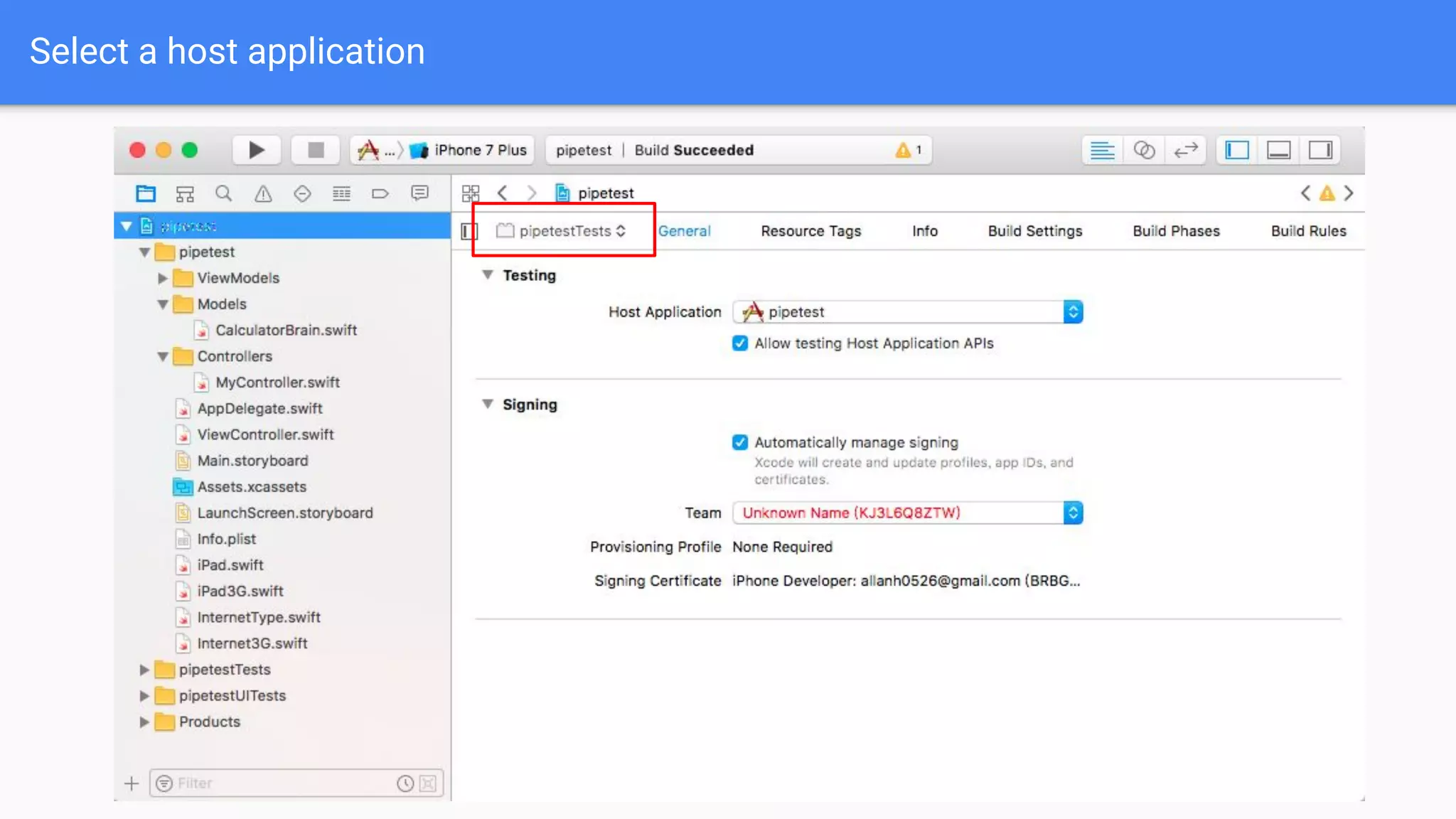Image resolution: width=1456 pixels, height=819 pixels.
Task: Switch to the Build Settings tab
Action: [x=1034, y=231]
